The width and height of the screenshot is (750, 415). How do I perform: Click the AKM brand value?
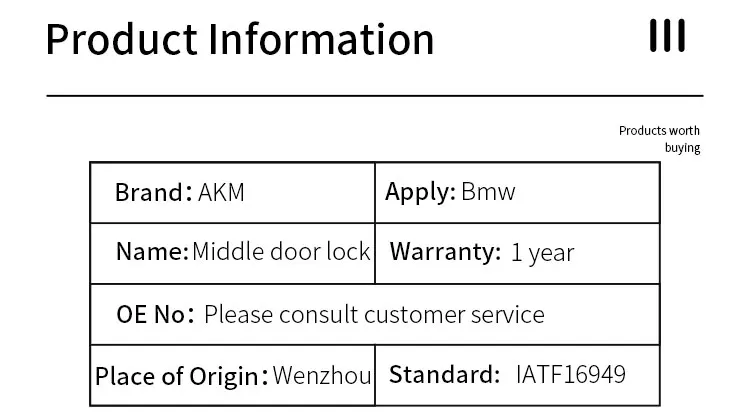coord(222,192)
